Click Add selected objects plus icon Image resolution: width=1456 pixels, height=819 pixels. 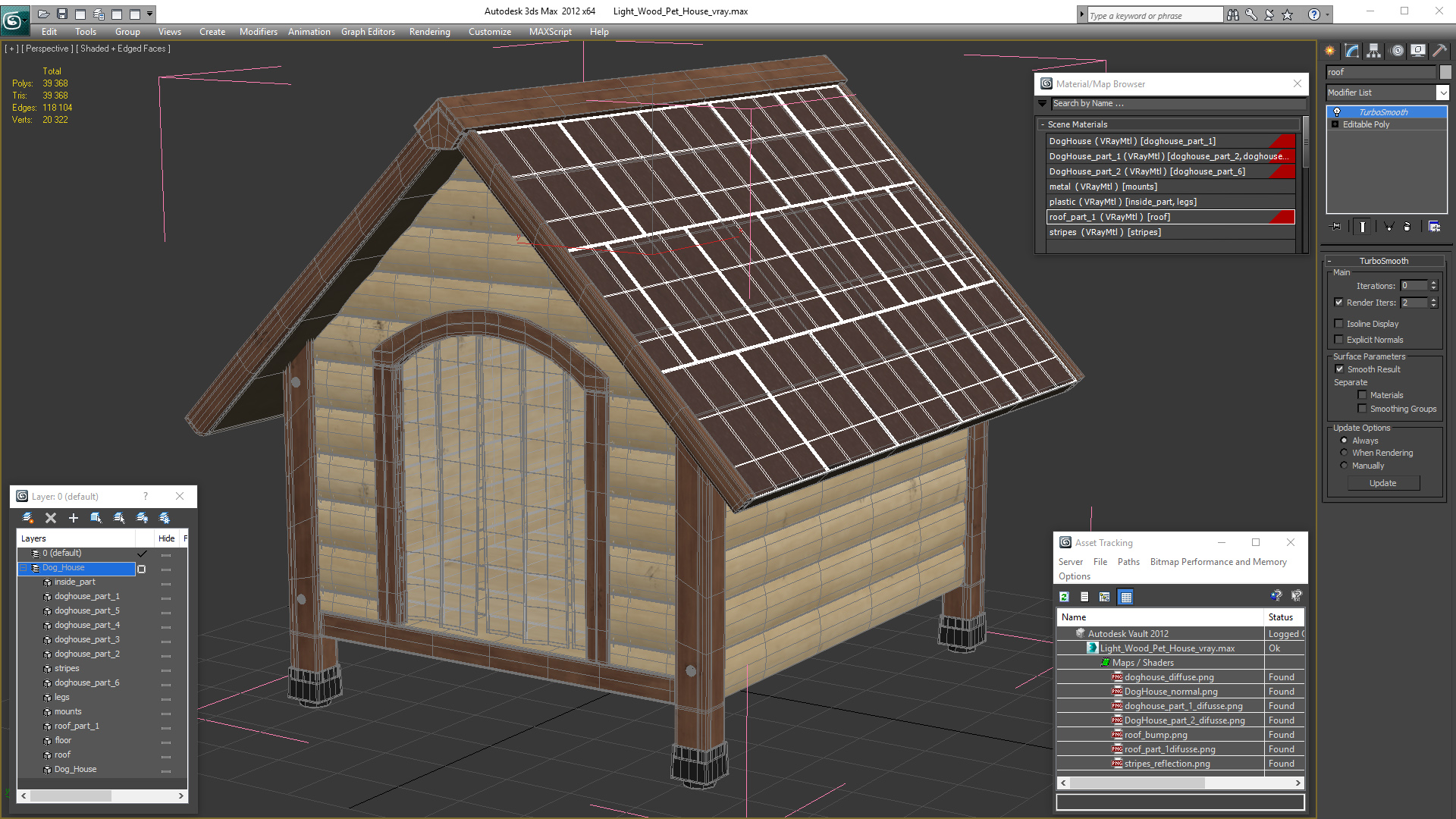point(74,518)
